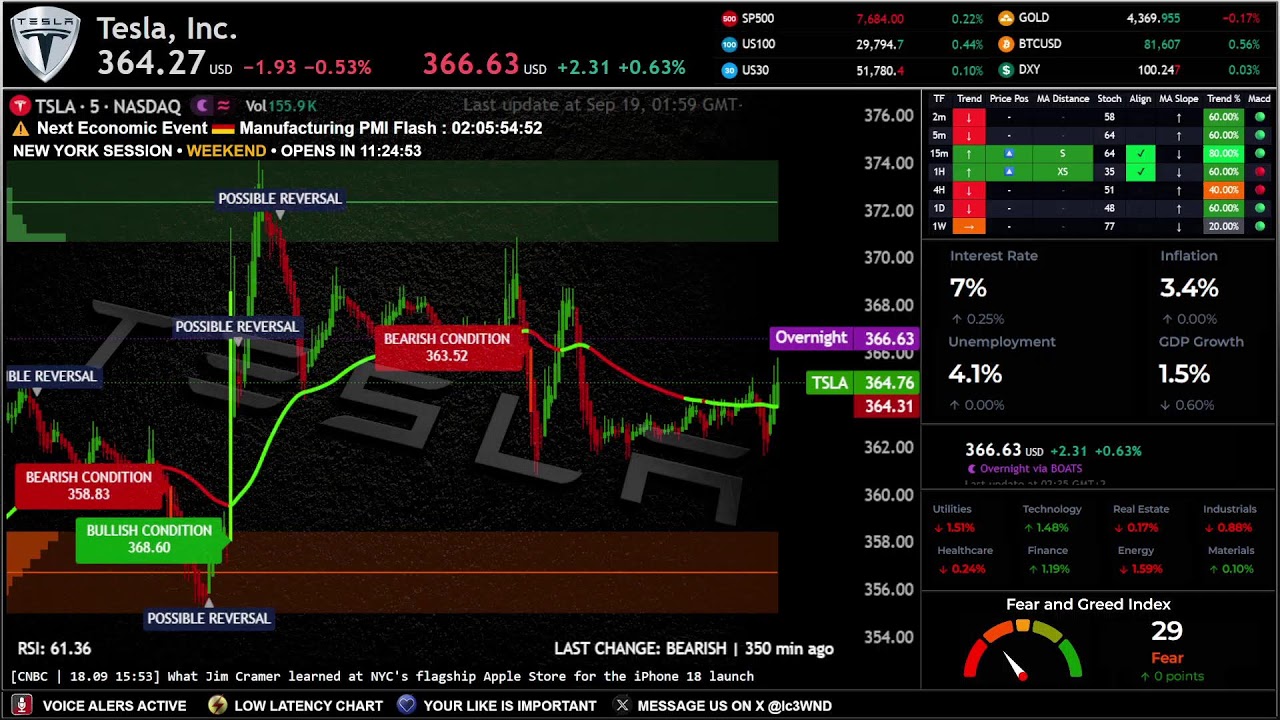Viewport: 1280px width, 720px height.
Task: Click the microphone icon beside Voice Alers Active
Action: coord(21,705)
